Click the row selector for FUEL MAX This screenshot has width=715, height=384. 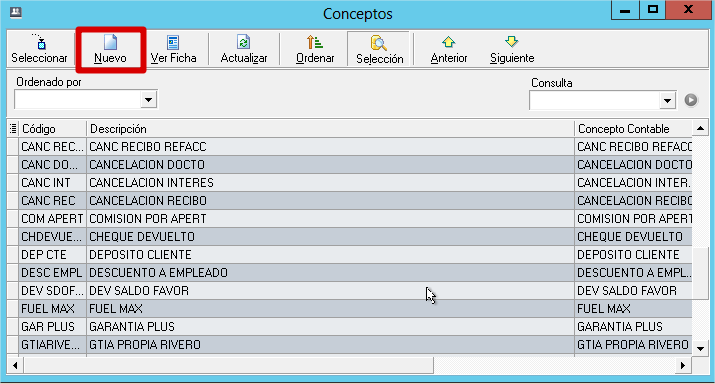(13, 309)
